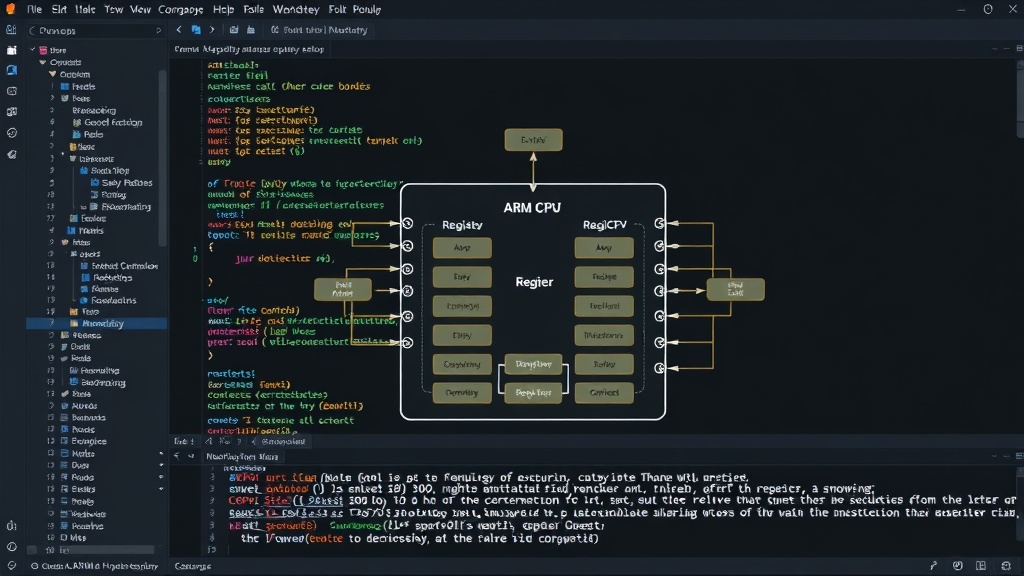Select the bottom panel tab above the output
Screen dimensions: 1024x576
pos(242,456)
